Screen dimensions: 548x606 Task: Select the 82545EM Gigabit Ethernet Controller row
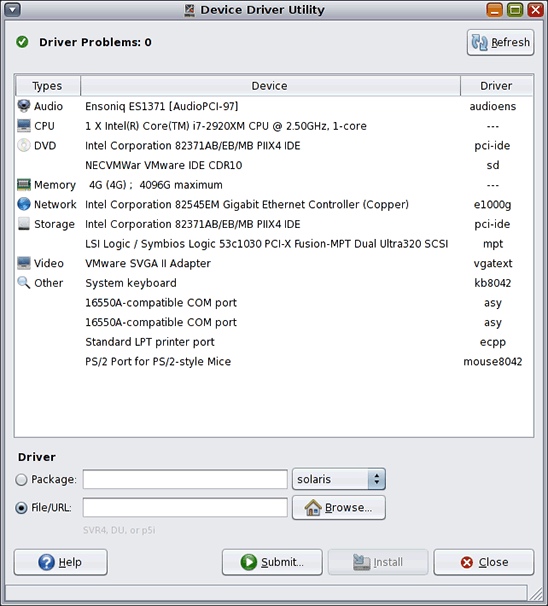[274, 204]
